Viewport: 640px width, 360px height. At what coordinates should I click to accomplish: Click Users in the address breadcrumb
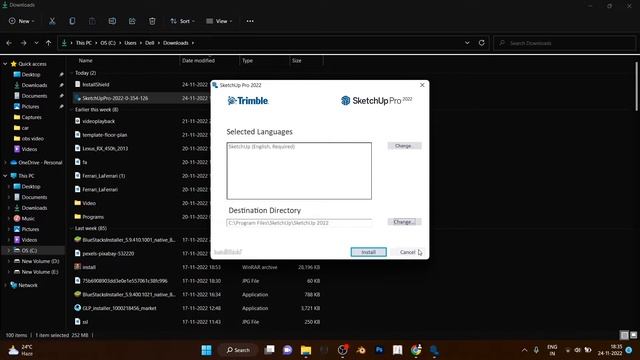coord(130,43)
